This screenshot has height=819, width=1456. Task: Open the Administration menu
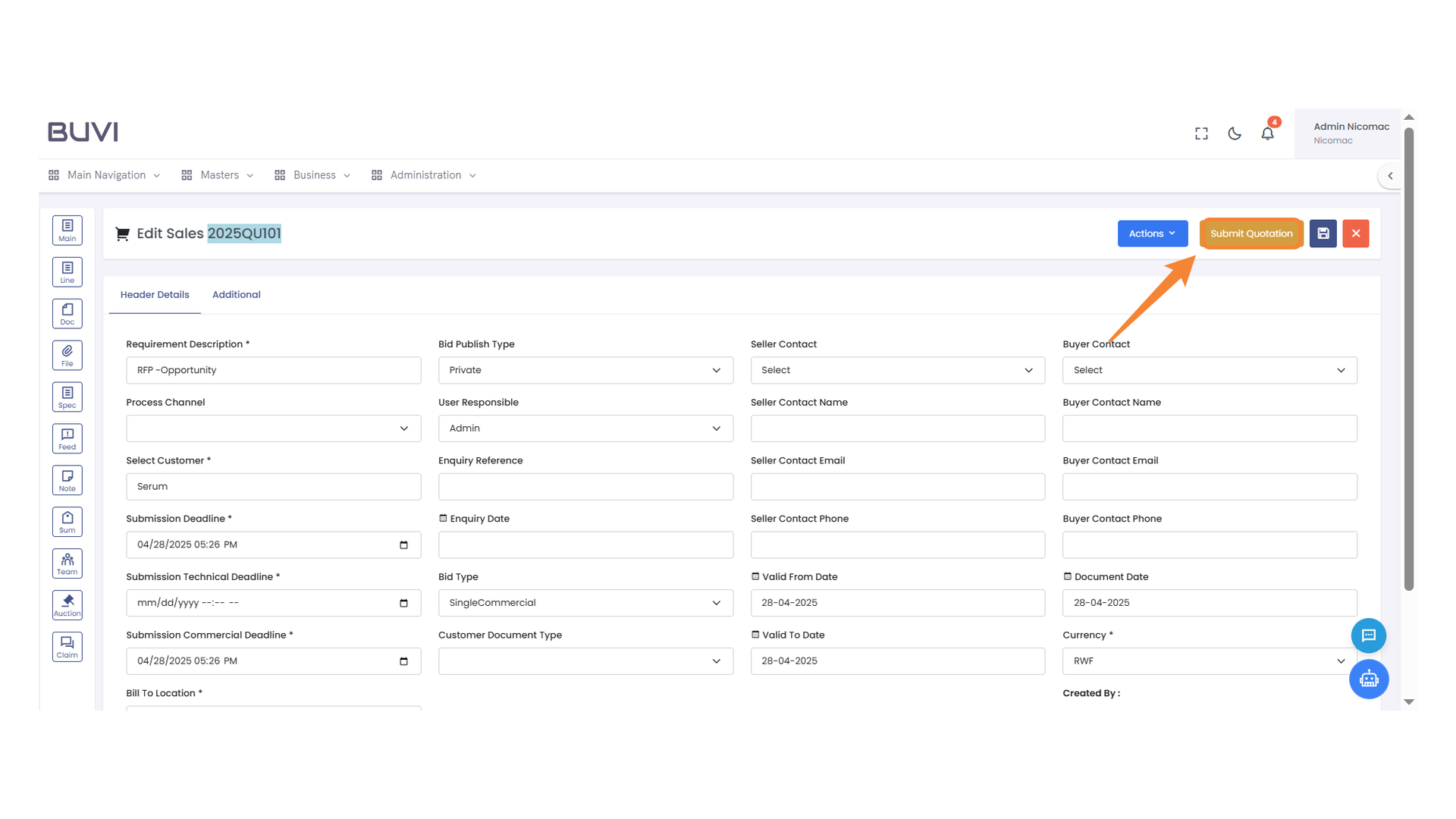(423, 174)
